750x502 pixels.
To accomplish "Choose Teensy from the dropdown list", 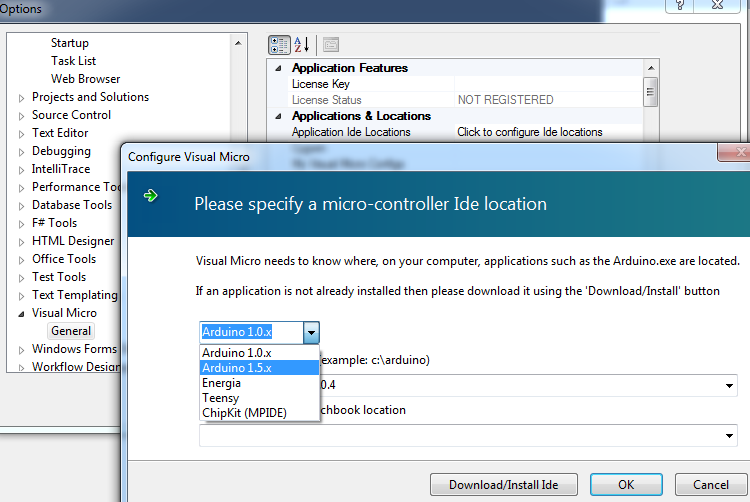I will click(x=259, y=398).
